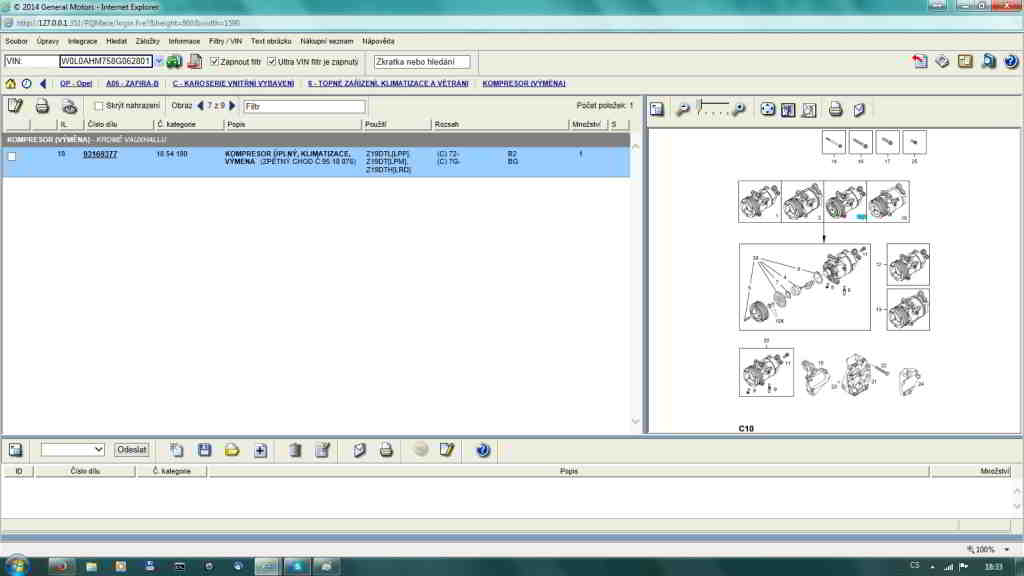Open the VIN history dropdown arrow

[158, 62]
